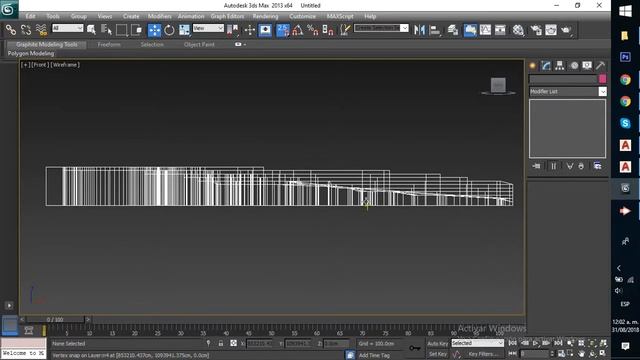Open the Tools menu

pyautogui.click(x=53, y=16)
